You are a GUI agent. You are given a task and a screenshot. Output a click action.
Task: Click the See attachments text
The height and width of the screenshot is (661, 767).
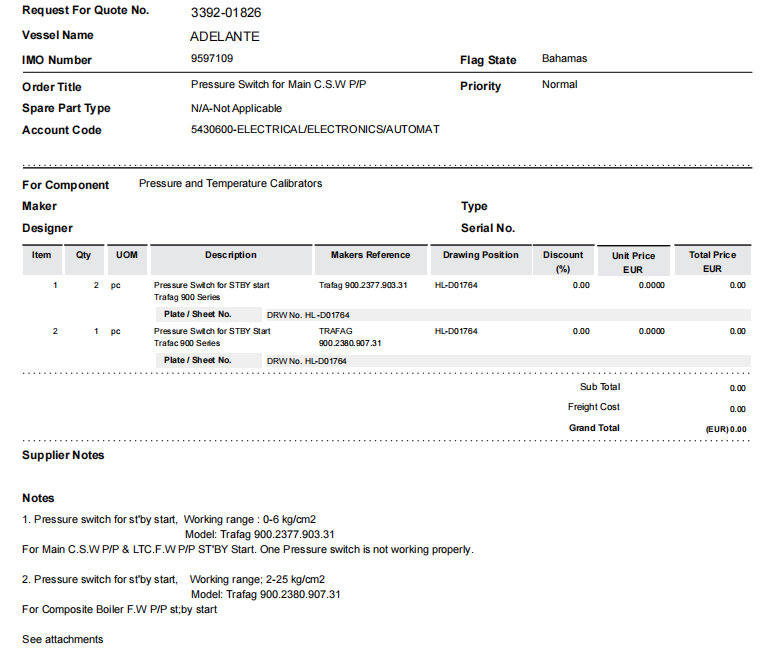pyautogui.click(x=62, y=639)
